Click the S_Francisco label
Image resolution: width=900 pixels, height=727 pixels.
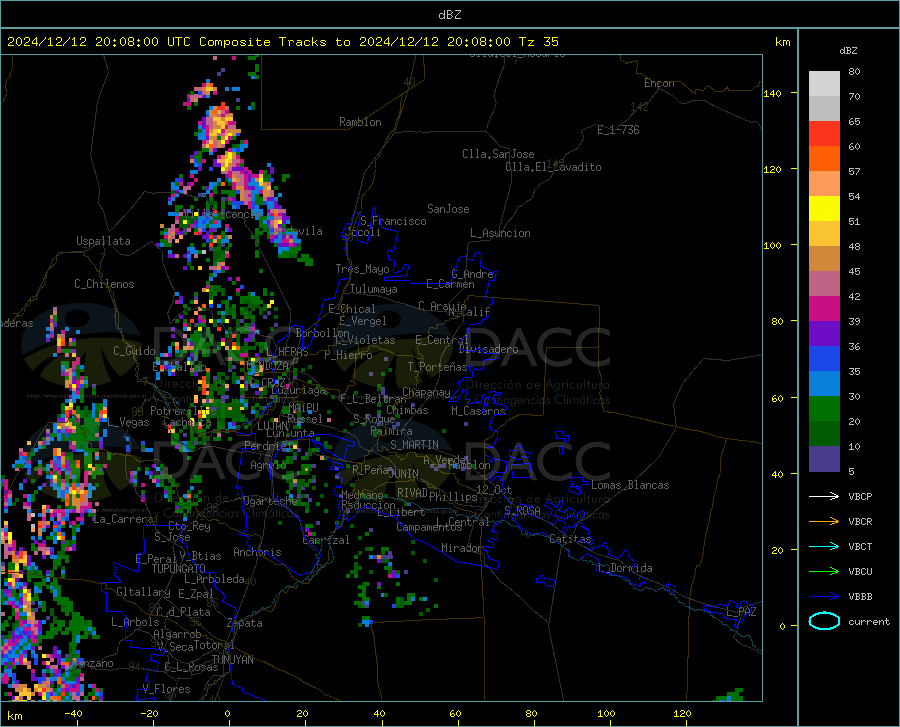click(393, 221)
